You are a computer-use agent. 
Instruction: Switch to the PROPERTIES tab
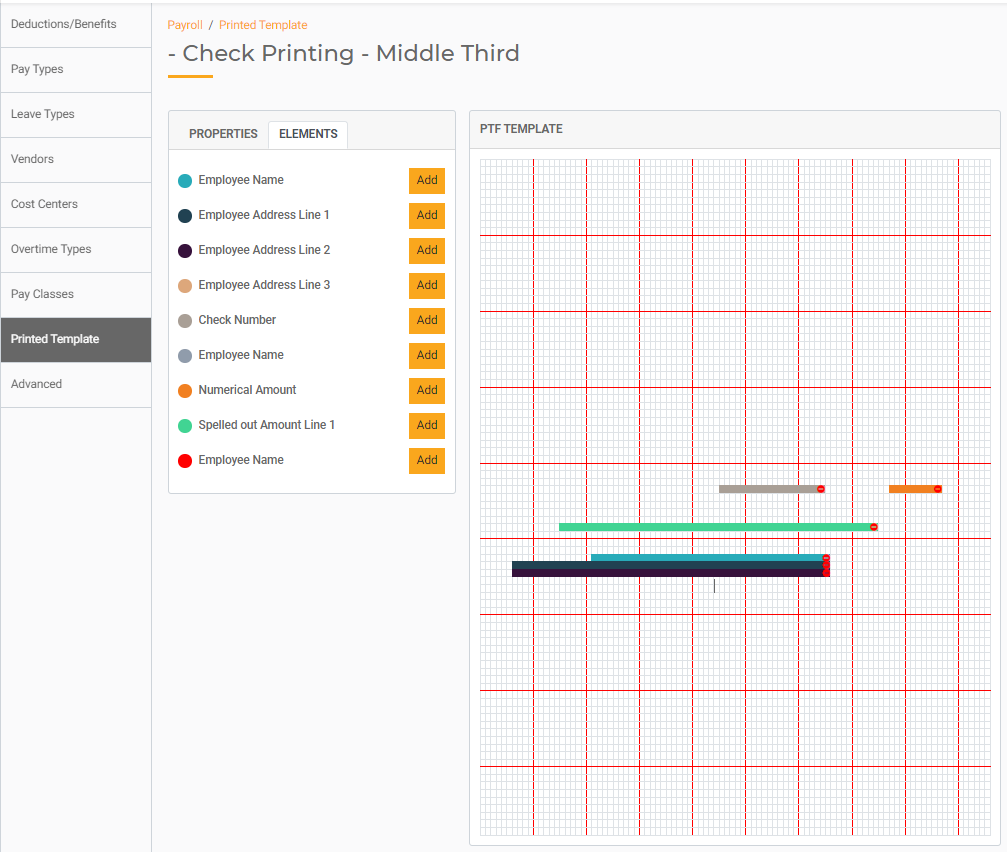coord(223,134)
